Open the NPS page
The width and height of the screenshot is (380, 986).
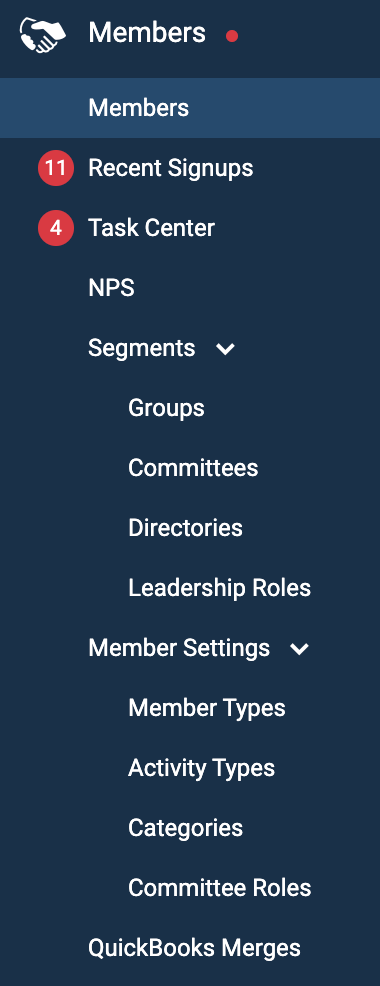(x=111, y=288)
